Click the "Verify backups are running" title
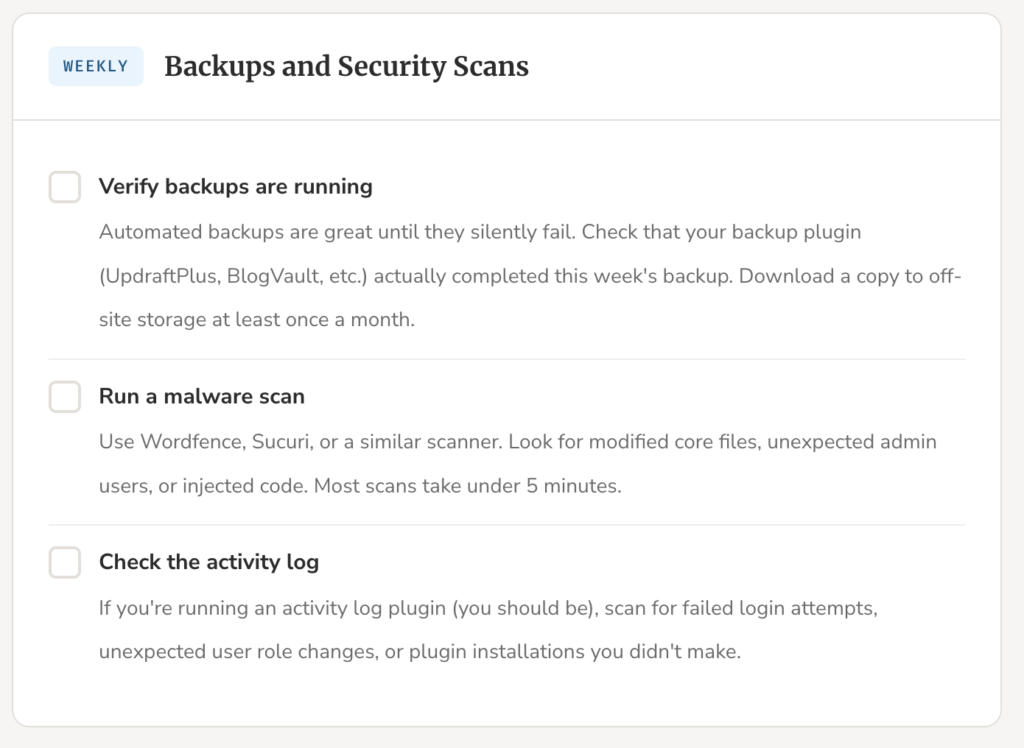The image size is (1024, 748). [235, 187]
